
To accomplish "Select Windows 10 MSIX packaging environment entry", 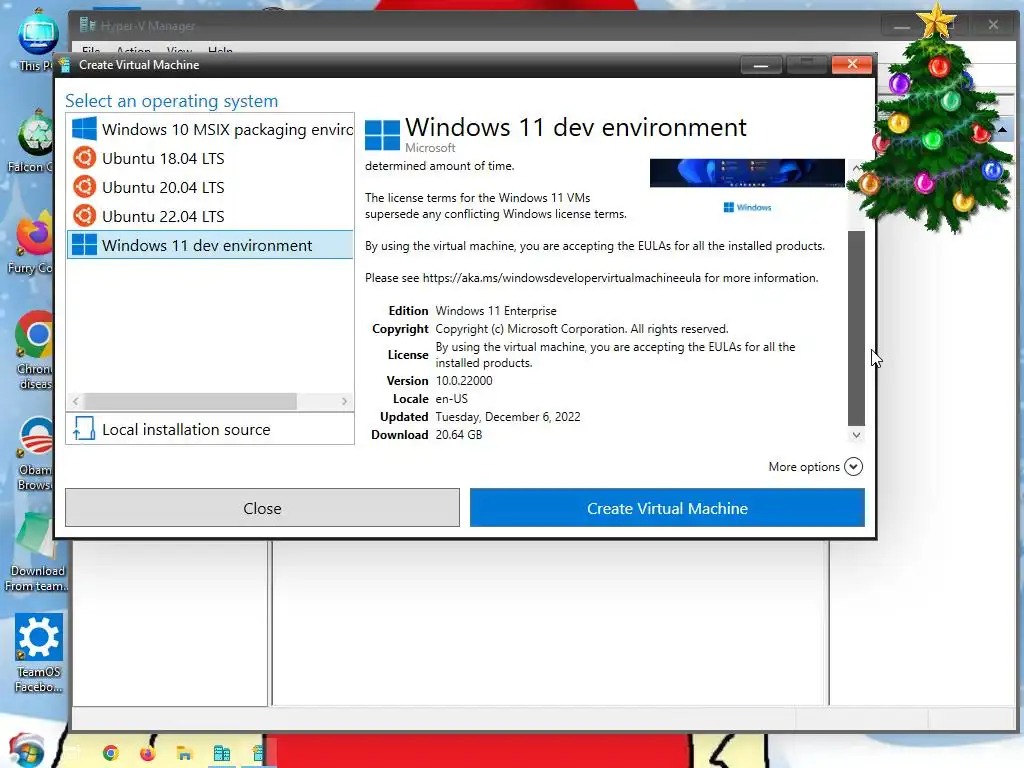I will click(210, 129).
